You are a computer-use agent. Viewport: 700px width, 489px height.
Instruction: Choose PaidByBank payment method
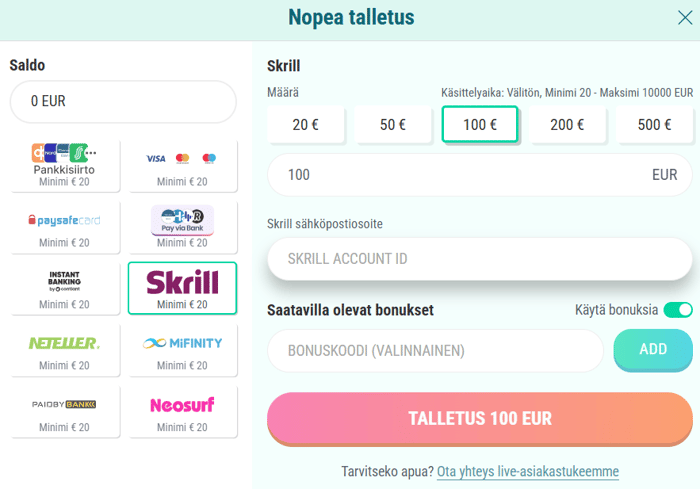pos(65,412)
